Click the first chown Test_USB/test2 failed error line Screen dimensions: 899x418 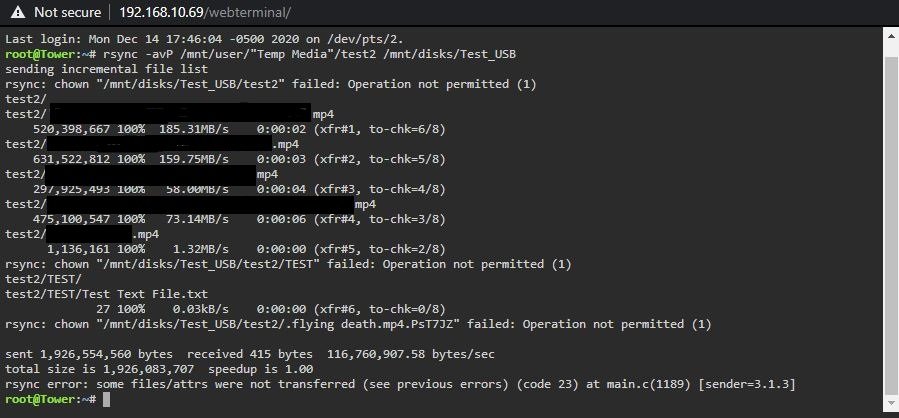(x=271, y=84)
